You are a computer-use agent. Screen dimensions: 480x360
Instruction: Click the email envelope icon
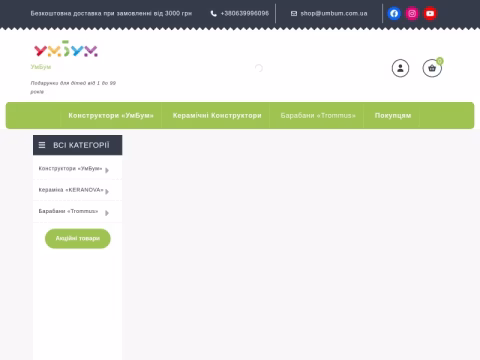coord(294,14)
